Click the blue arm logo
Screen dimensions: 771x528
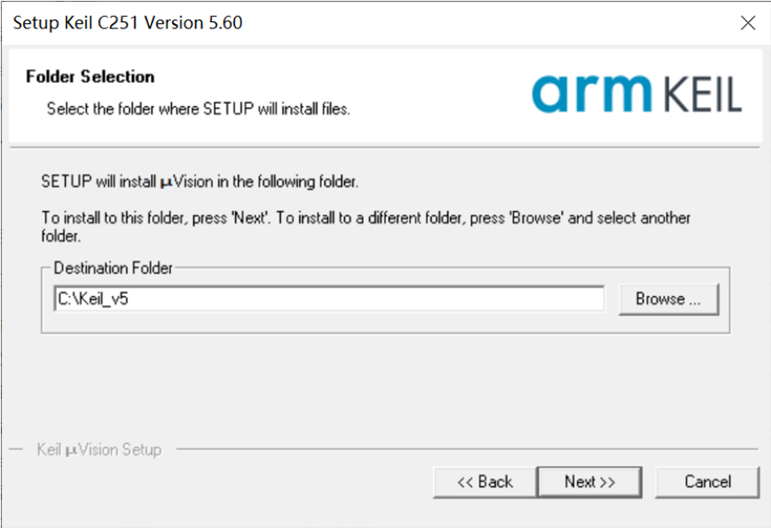point(591,93)
